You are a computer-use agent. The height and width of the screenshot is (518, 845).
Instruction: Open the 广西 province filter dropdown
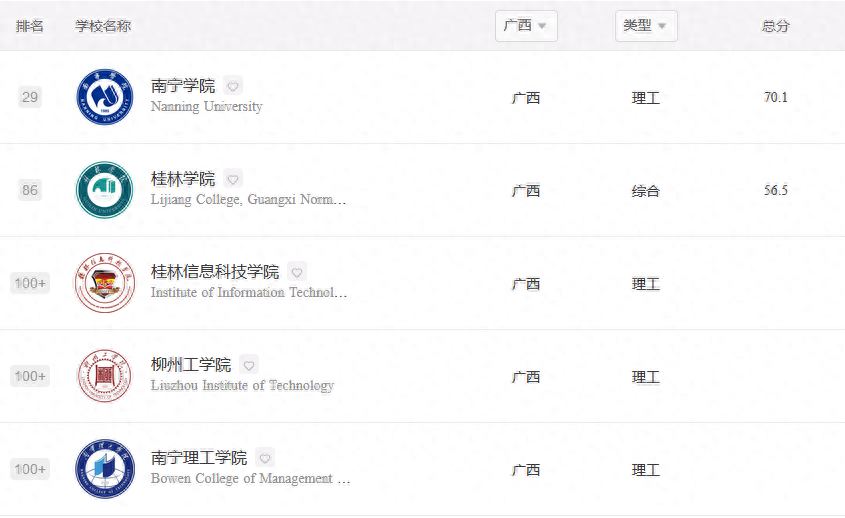pos(526,26)
